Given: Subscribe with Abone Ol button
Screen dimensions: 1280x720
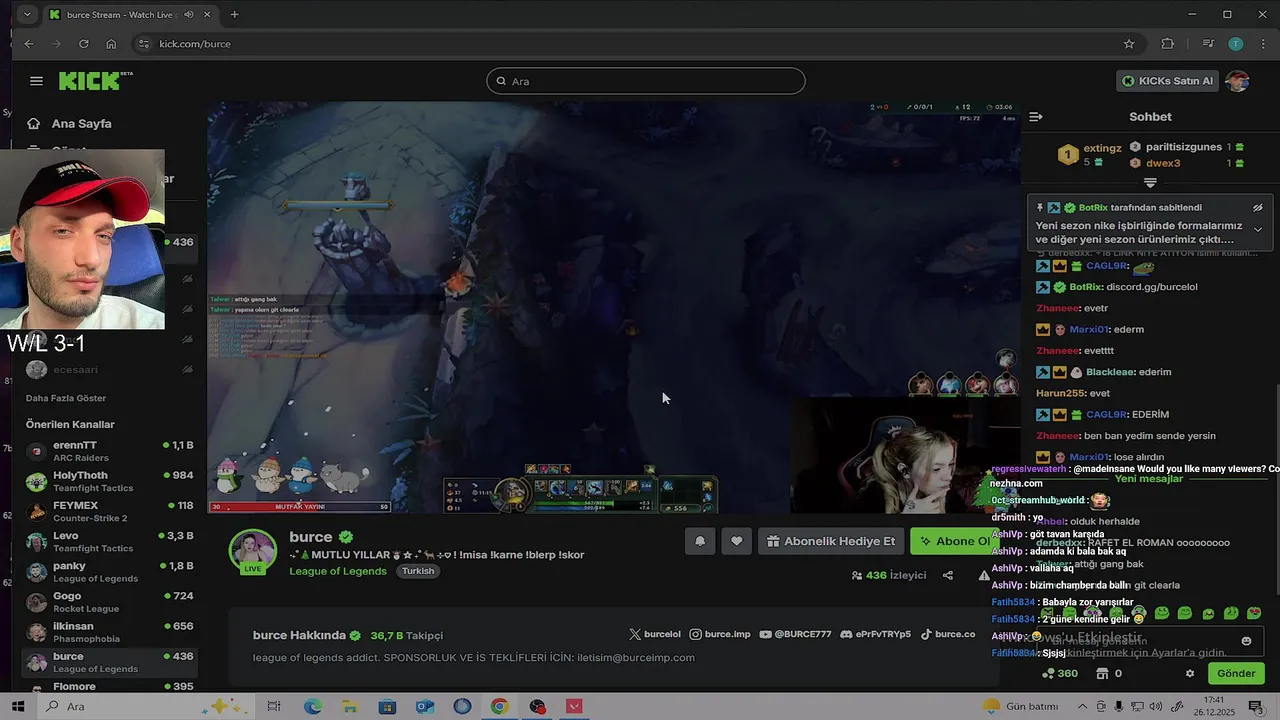Looking at the screenshot, I should (x=955, y=541).
